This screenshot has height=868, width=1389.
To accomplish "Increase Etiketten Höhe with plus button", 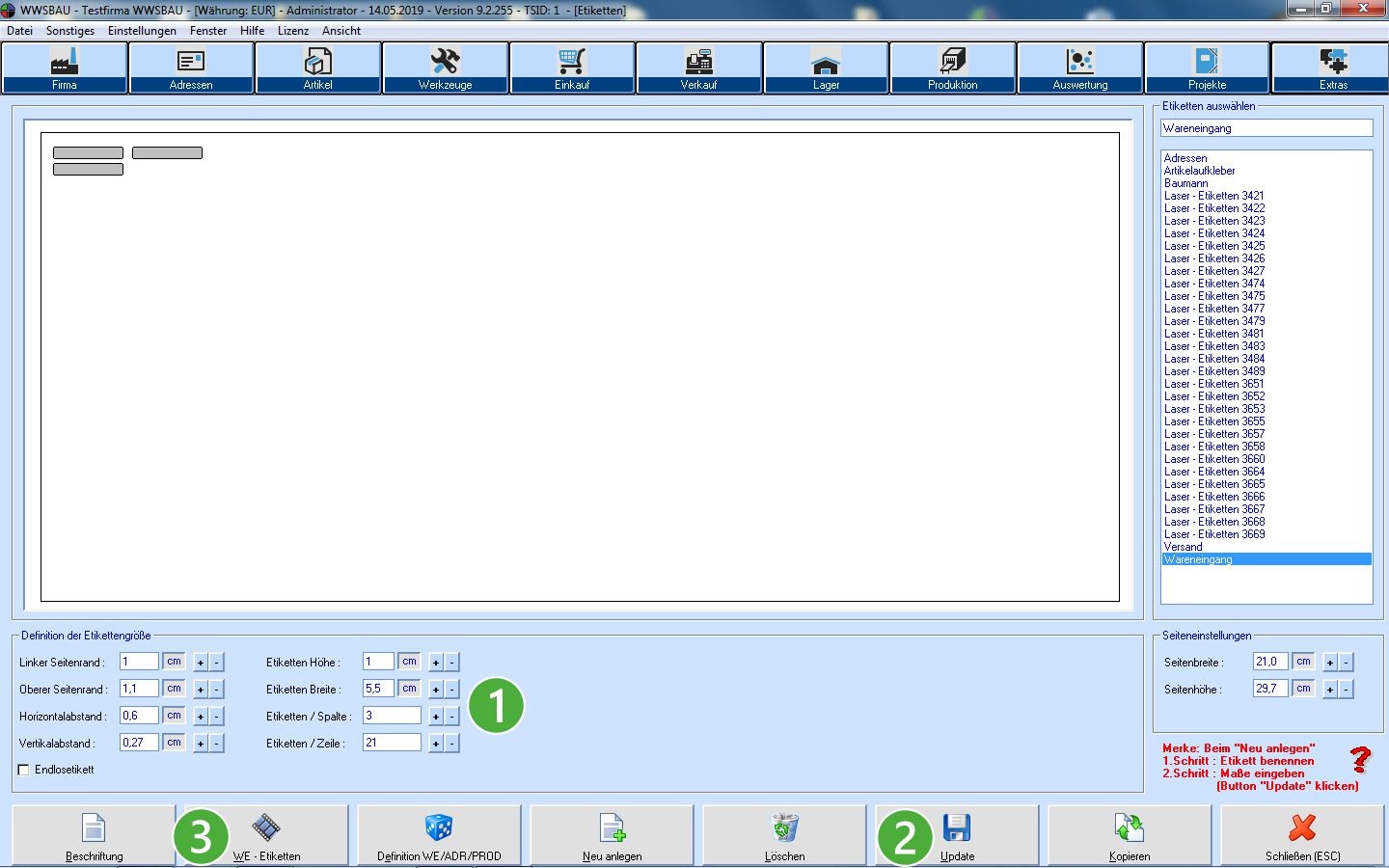I will coord(436,663).
